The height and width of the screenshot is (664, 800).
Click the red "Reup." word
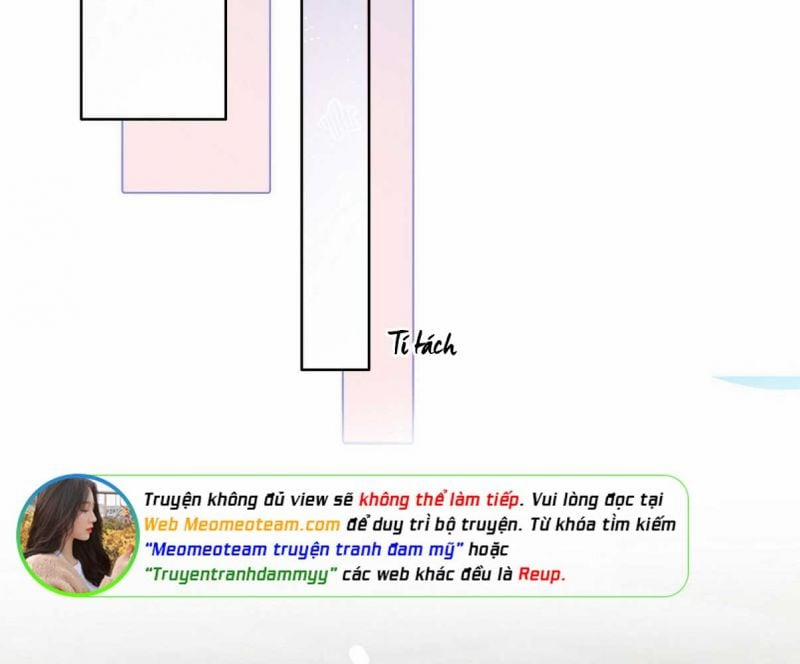coord(542,575)
